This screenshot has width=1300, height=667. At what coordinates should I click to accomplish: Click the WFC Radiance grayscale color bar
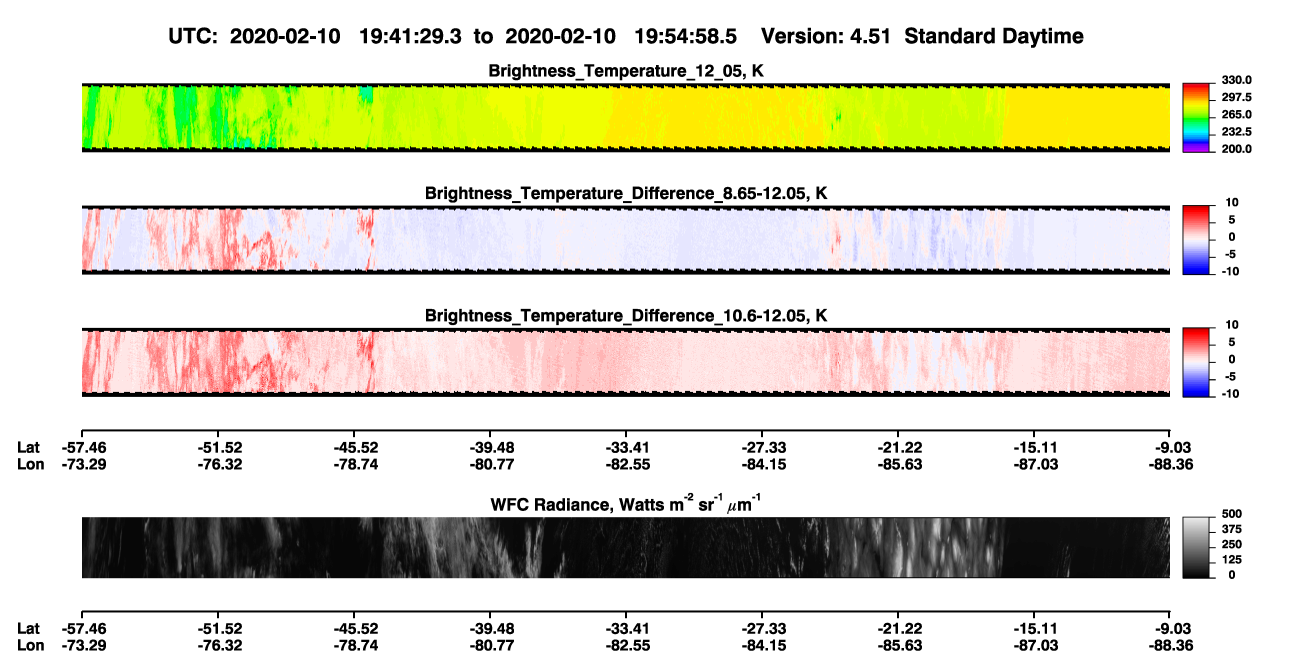pos(1196,547)
